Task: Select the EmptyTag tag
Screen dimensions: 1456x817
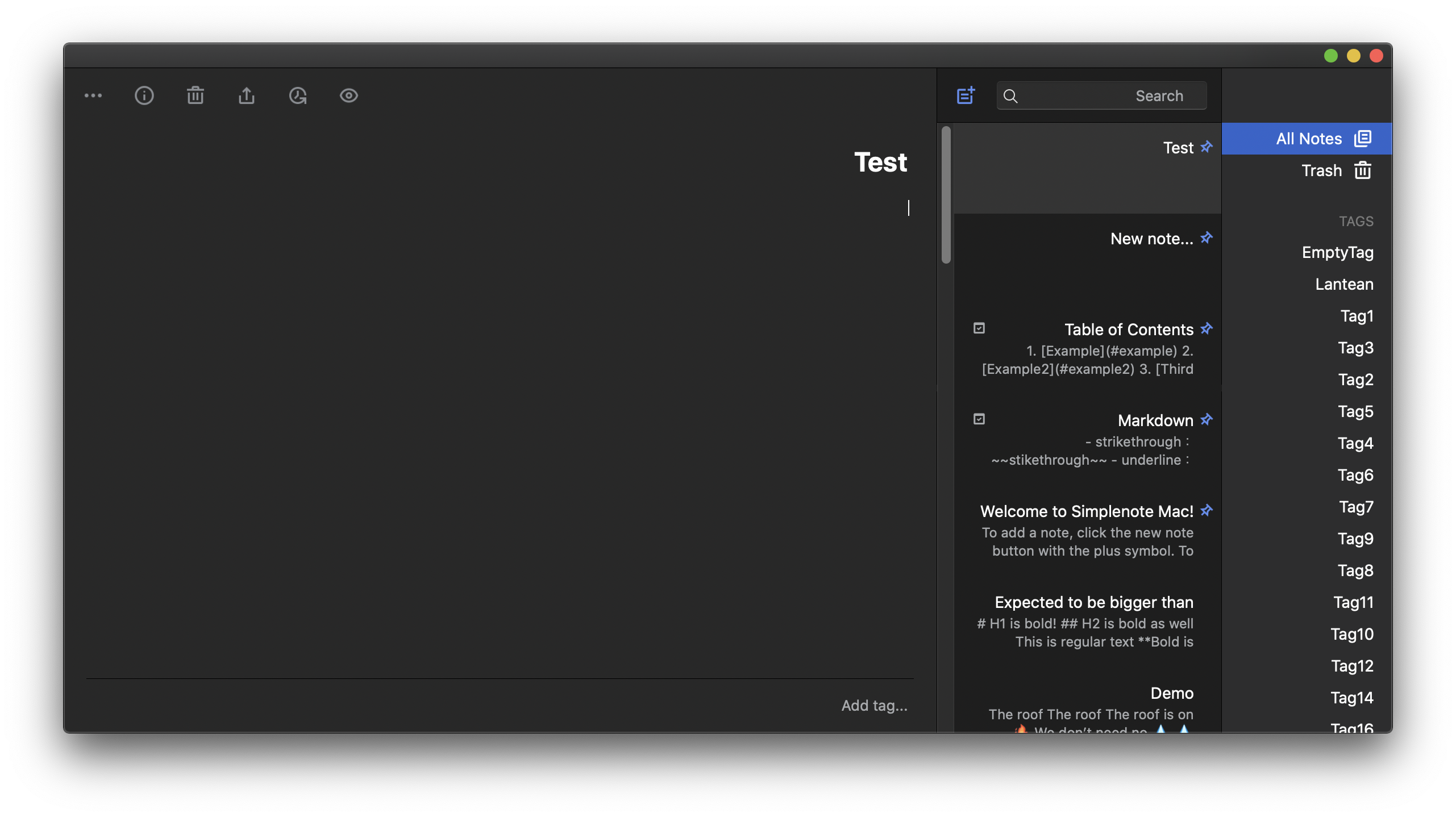Action: [1337, 252]
